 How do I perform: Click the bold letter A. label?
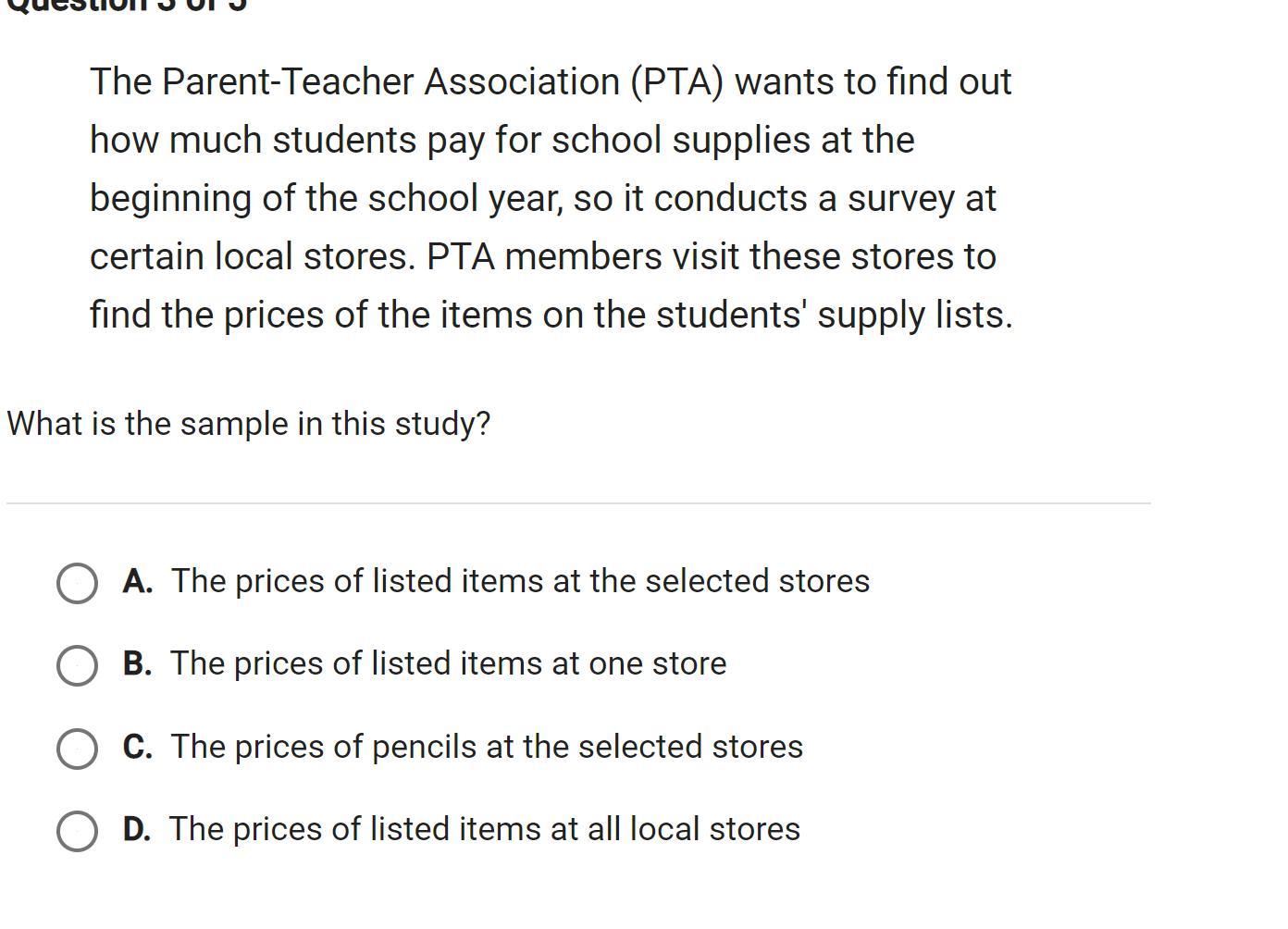pos(138,581)
